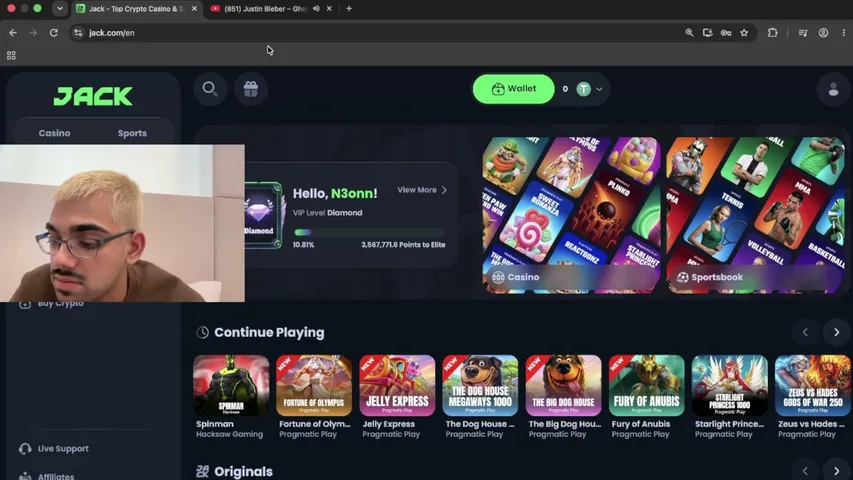Image resolution: width=853 pixels, height=480 pixels.
Task: Switch to the Sports tab in the sidebar
Action: [x=132, y=133]
